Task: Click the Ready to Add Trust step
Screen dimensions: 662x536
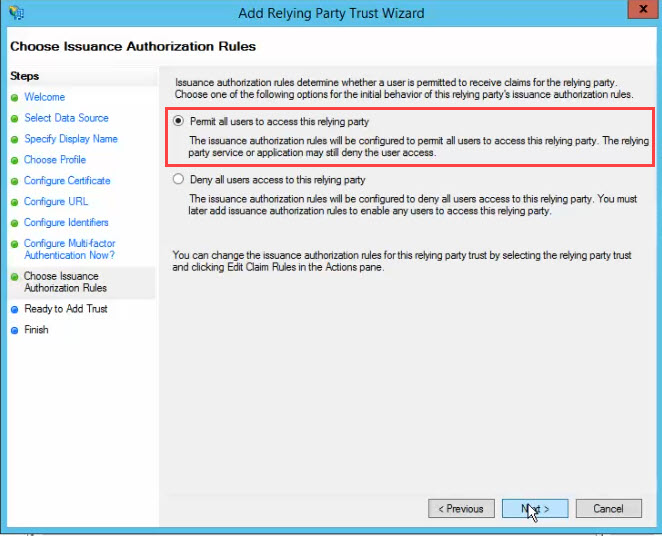Action: point(66,309)
